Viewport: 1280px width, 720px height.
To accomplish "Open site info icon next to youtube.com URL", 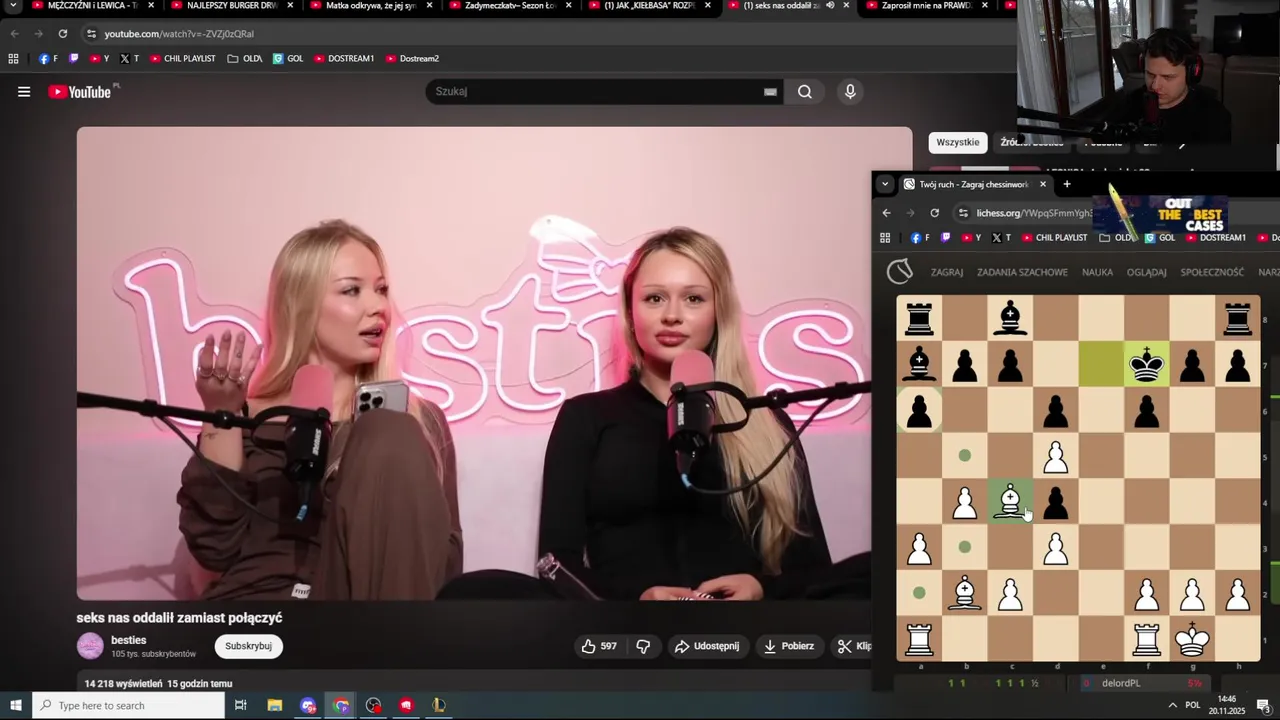I will pyautogui.click(x=91, y=34).
